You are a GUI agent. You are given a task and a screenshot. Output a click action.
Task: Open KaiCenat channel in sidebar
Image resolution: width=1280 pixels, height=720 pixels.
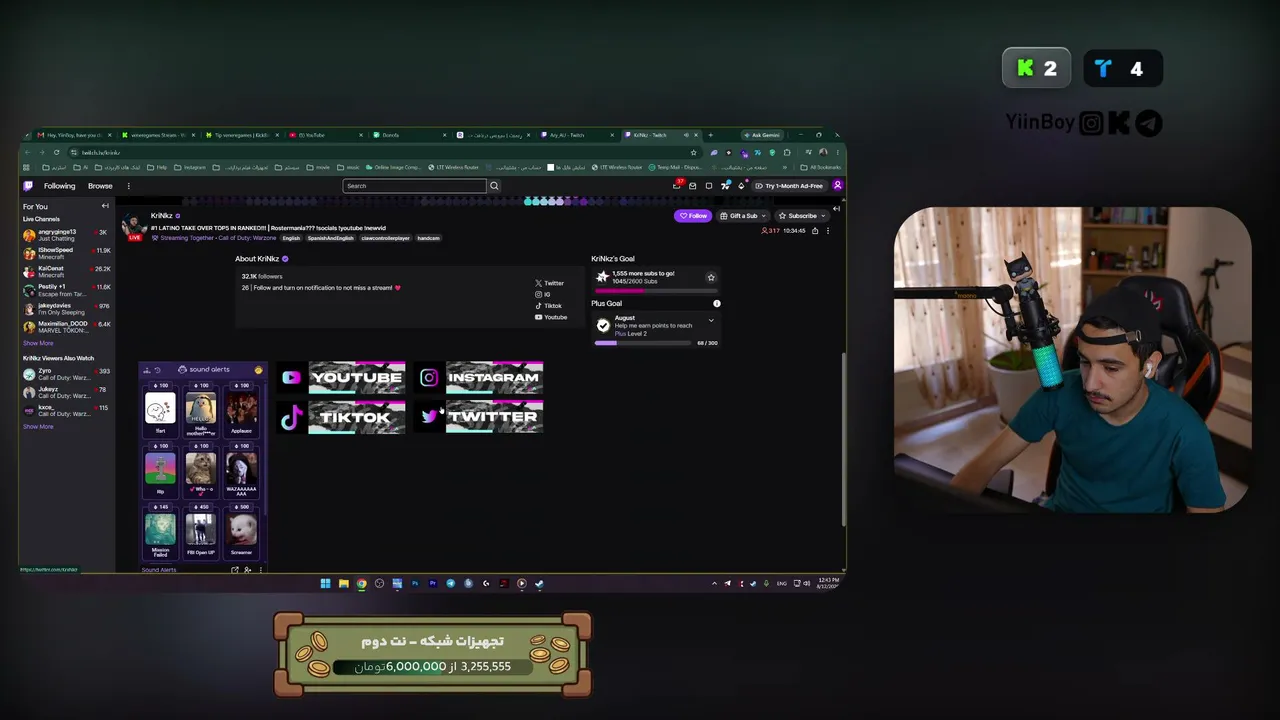[66, 271]
